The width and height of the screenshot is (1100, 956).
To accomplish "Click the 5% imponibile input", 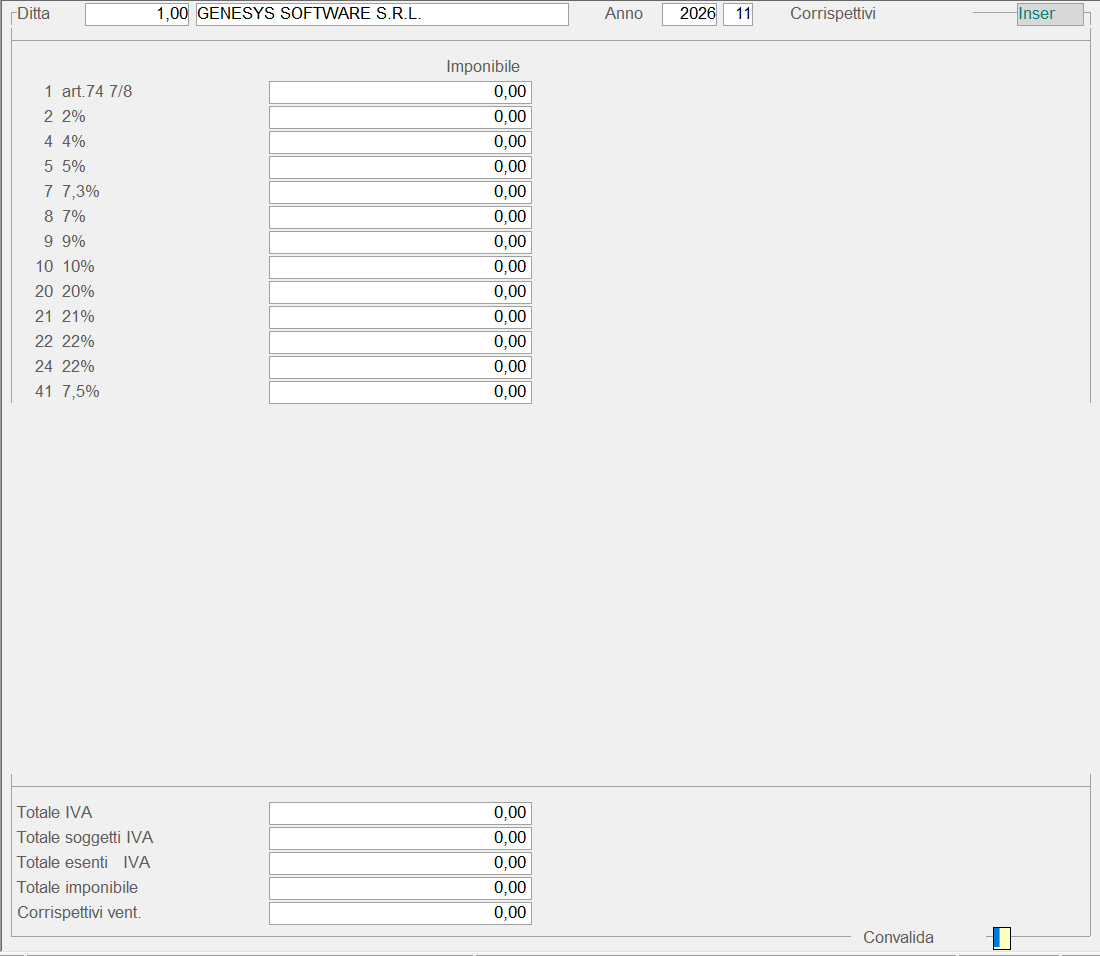I will pyautogui.click(x=400, y=167).
